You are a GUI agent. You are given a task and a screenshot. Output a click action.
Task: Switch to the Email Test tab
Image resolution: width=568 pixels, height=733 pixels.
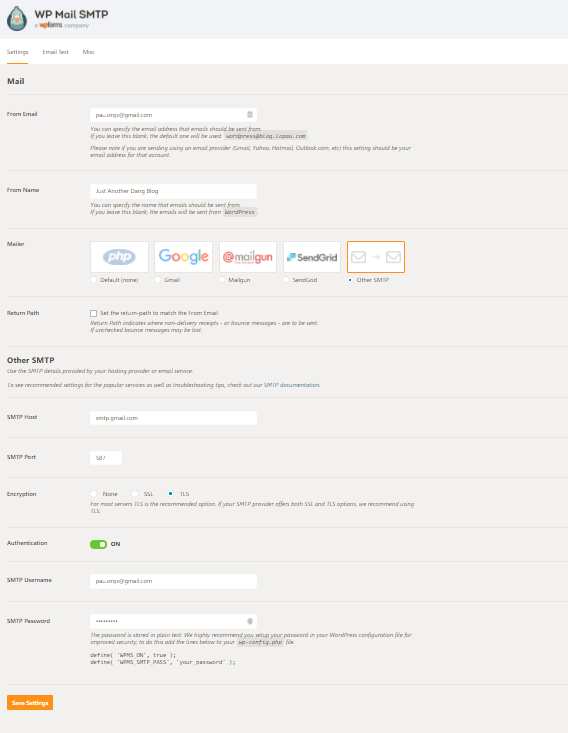click(x=55, y=52)
